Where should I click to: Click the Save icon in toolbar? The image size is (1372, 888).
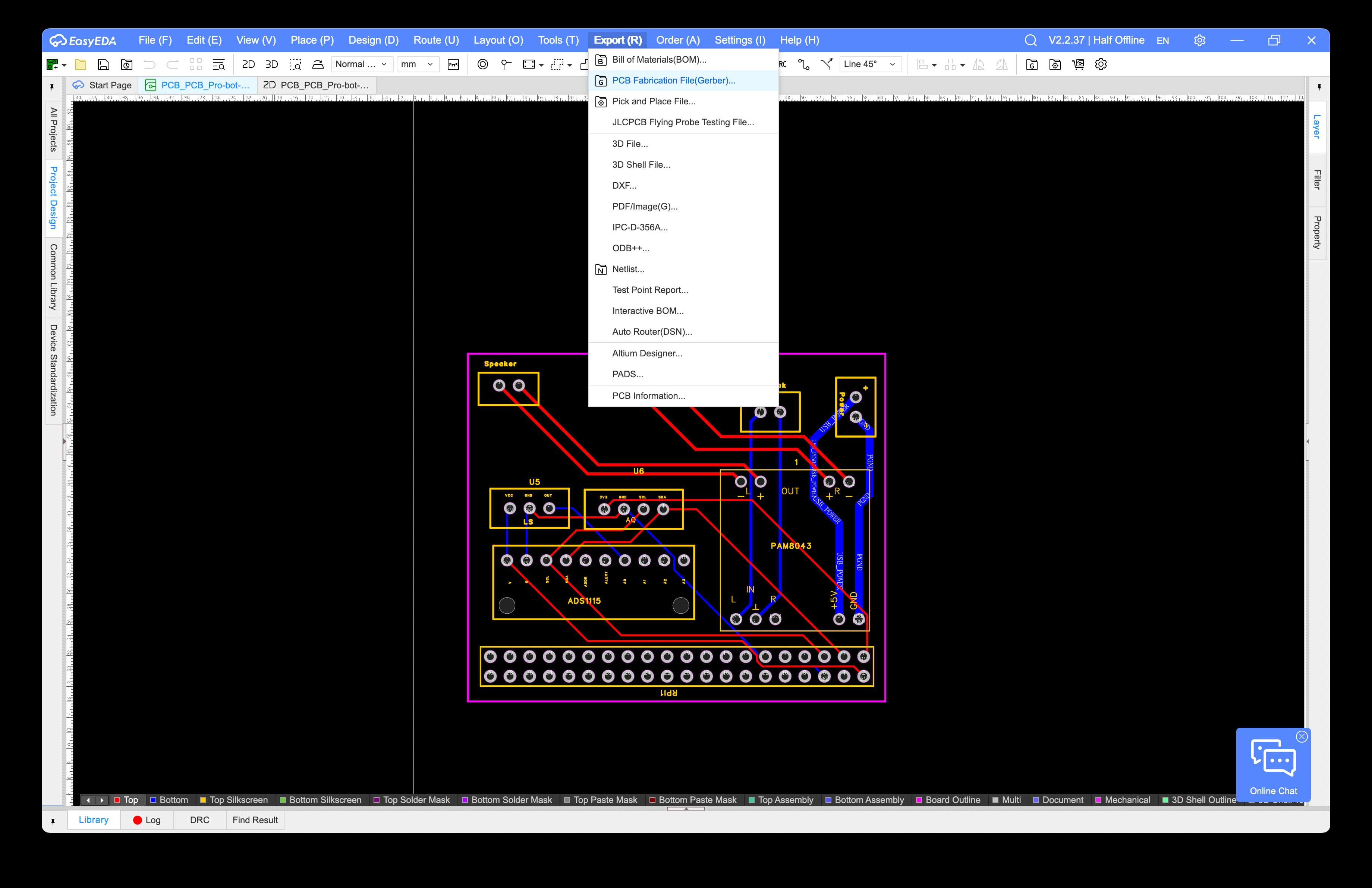(x=103, y=64)
